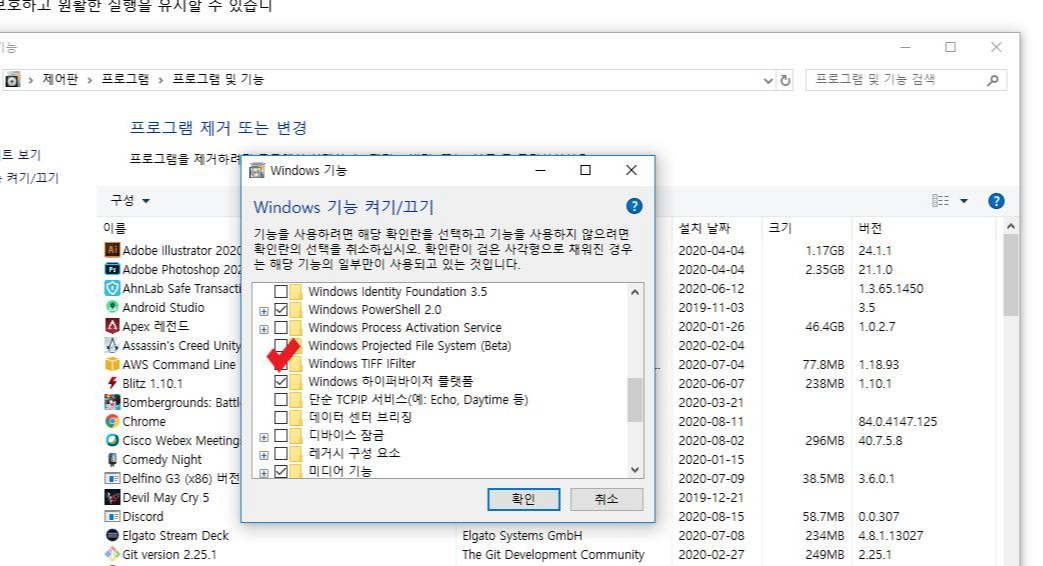Open the view options dropdown arrow
Image resolution: width=1043 pixels, height=566 pixels.
[x=963, y=201]
